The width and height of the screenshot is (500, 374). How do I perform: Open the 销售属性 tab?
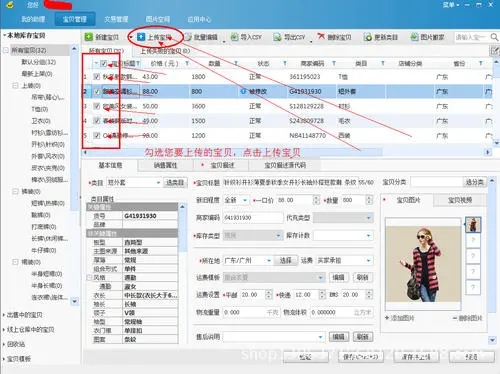coord(166,165)
